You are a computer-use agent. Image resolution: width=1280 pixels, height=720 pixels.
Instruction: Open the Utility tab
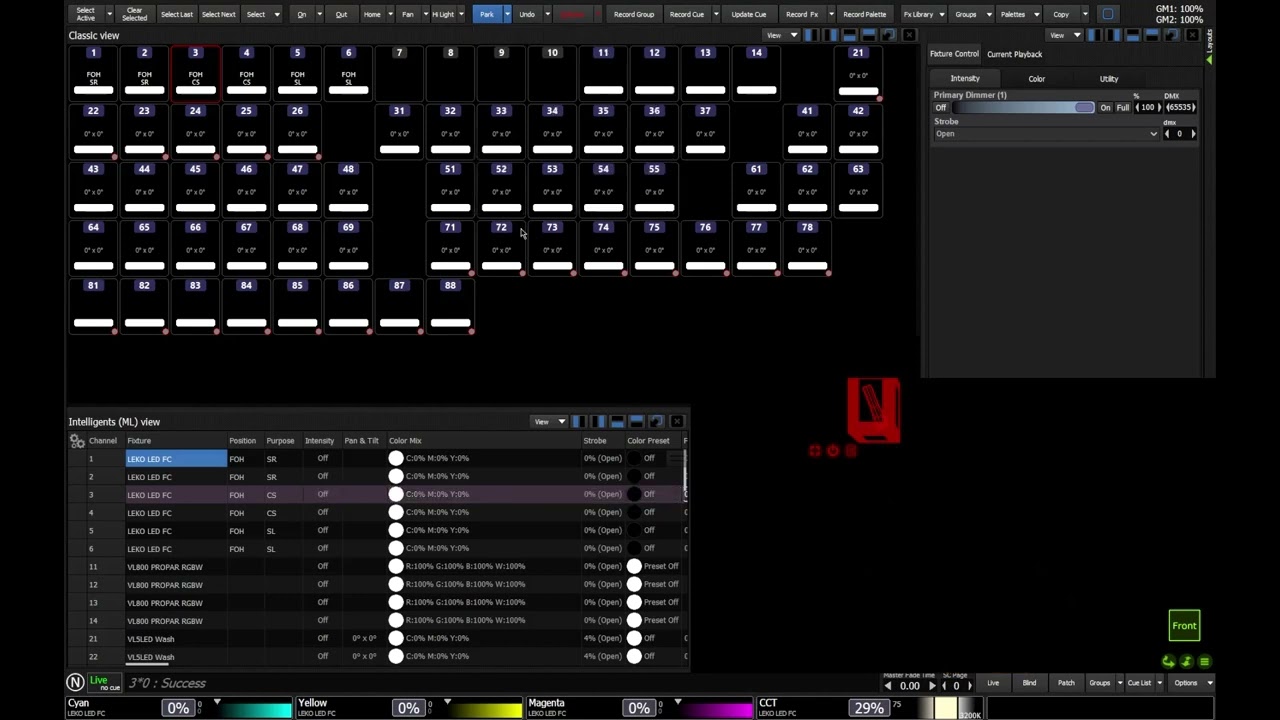tap(1109, 78)
